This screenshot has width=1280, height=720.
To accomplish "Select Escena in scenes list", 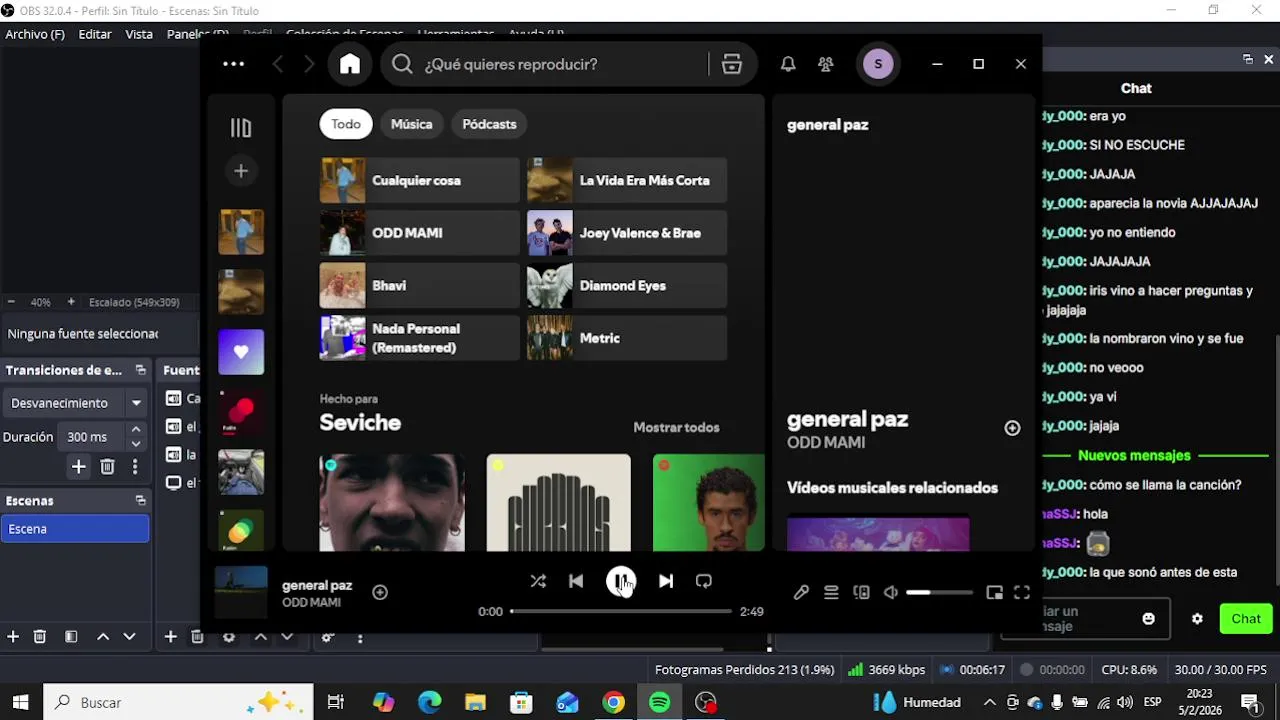I will point(75,529).
